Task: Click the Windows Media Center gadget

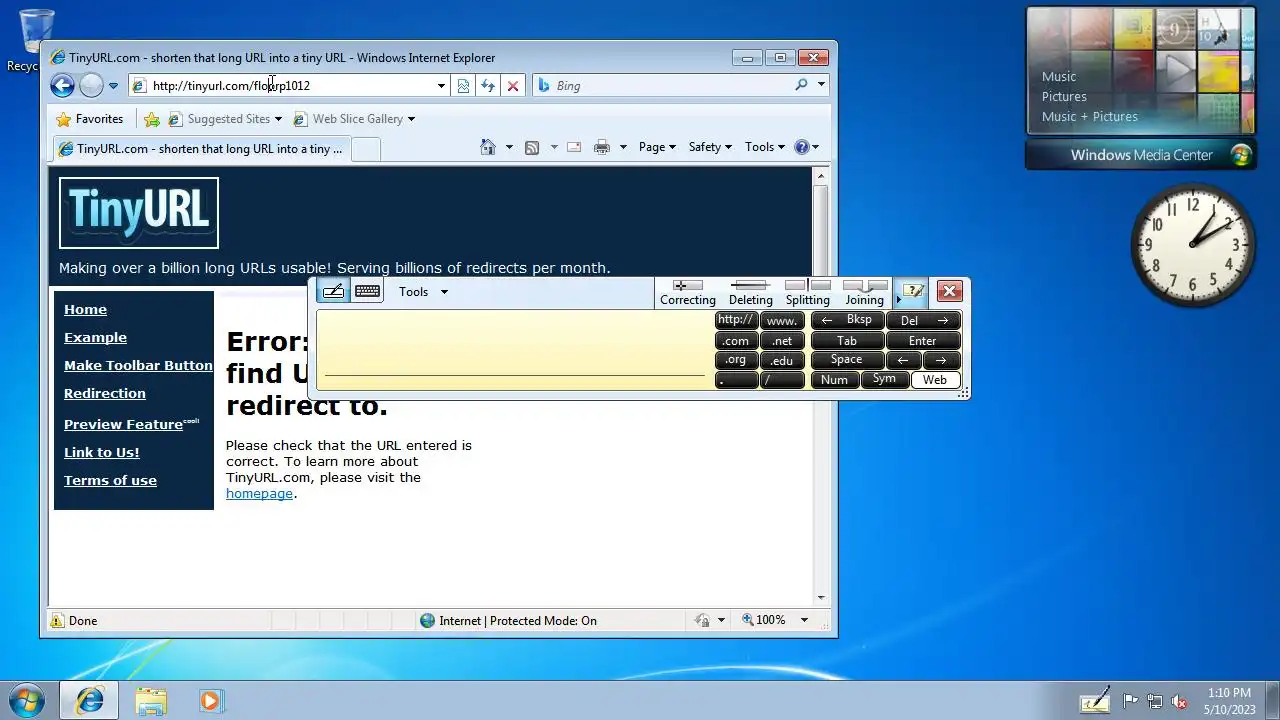Action: coord(1141,87)
